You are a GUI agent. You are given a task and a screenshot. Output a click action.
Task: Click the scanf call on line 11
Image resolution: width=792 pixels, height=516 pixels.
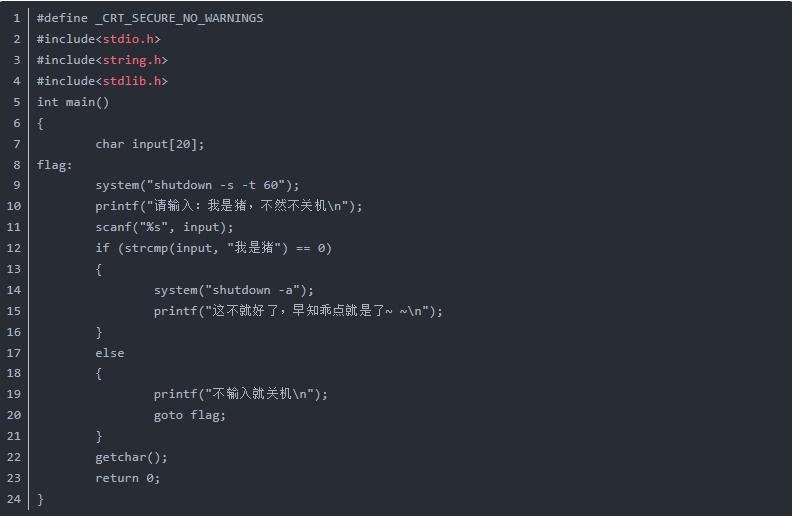pos(164,227)
